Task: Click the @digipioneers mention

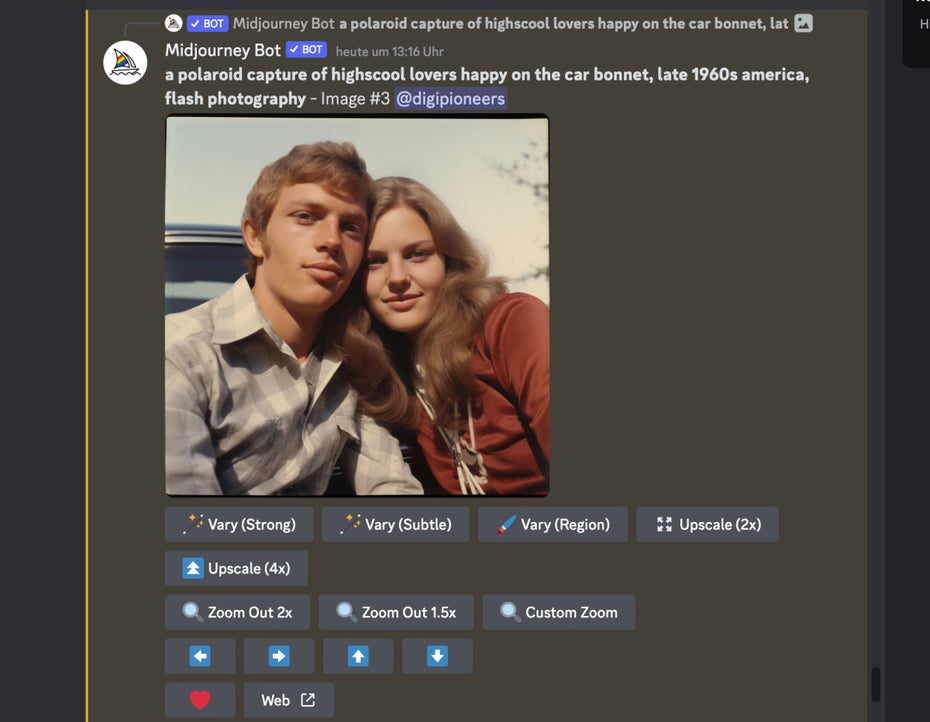Action: tap(450, 99)
